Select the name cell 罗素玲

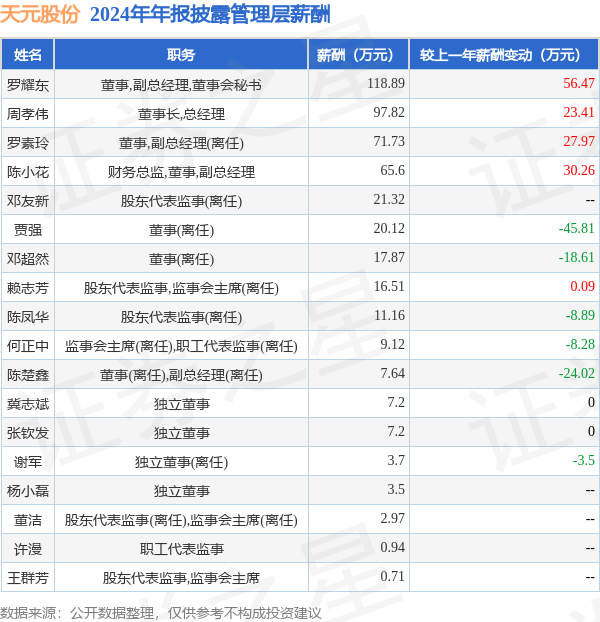[x=28, y=143]
